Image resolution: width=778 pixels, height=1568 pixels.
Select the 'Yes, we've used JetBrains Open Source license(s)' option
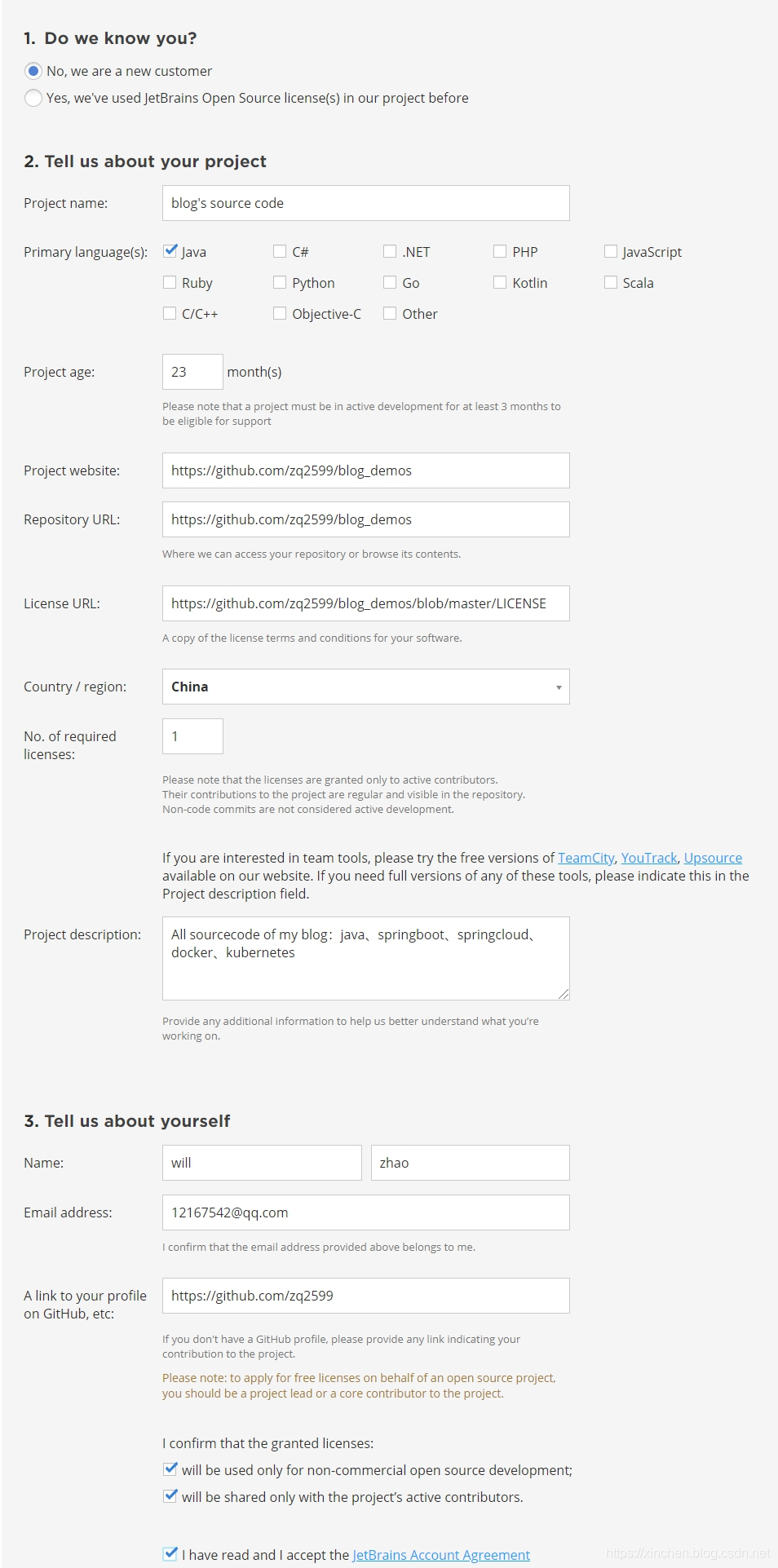click(x=33, y=98)
